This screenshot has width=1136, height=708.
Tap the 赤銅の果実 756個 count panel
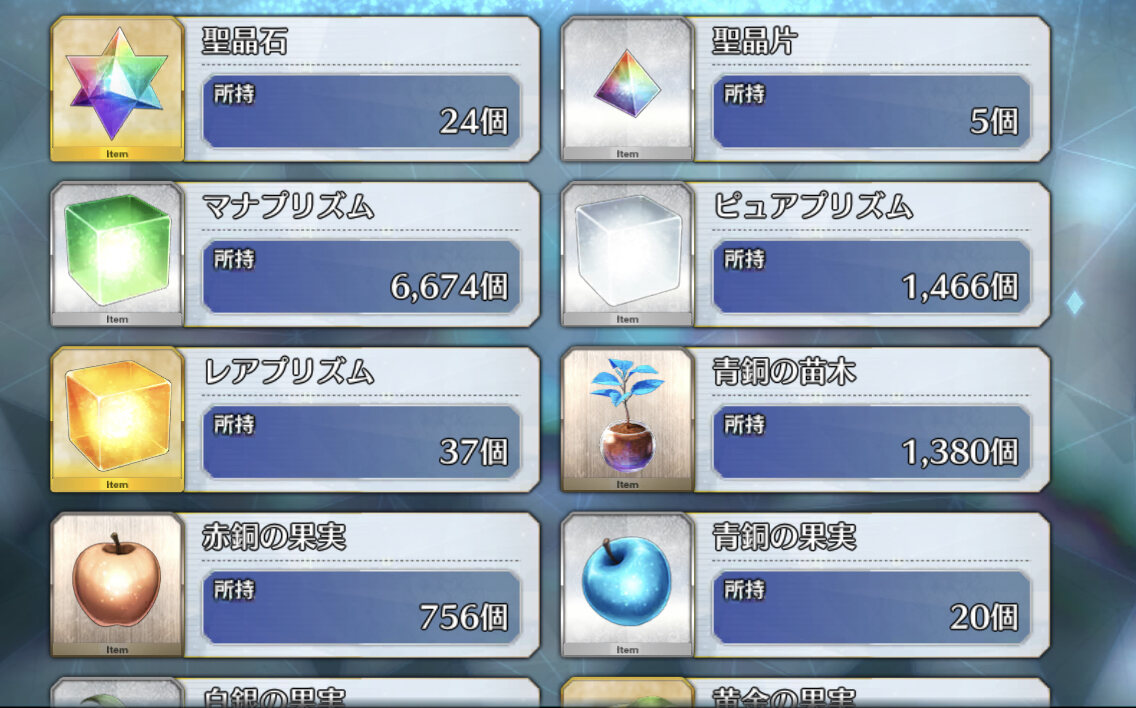pyautogui.click(x=362, y=607)
